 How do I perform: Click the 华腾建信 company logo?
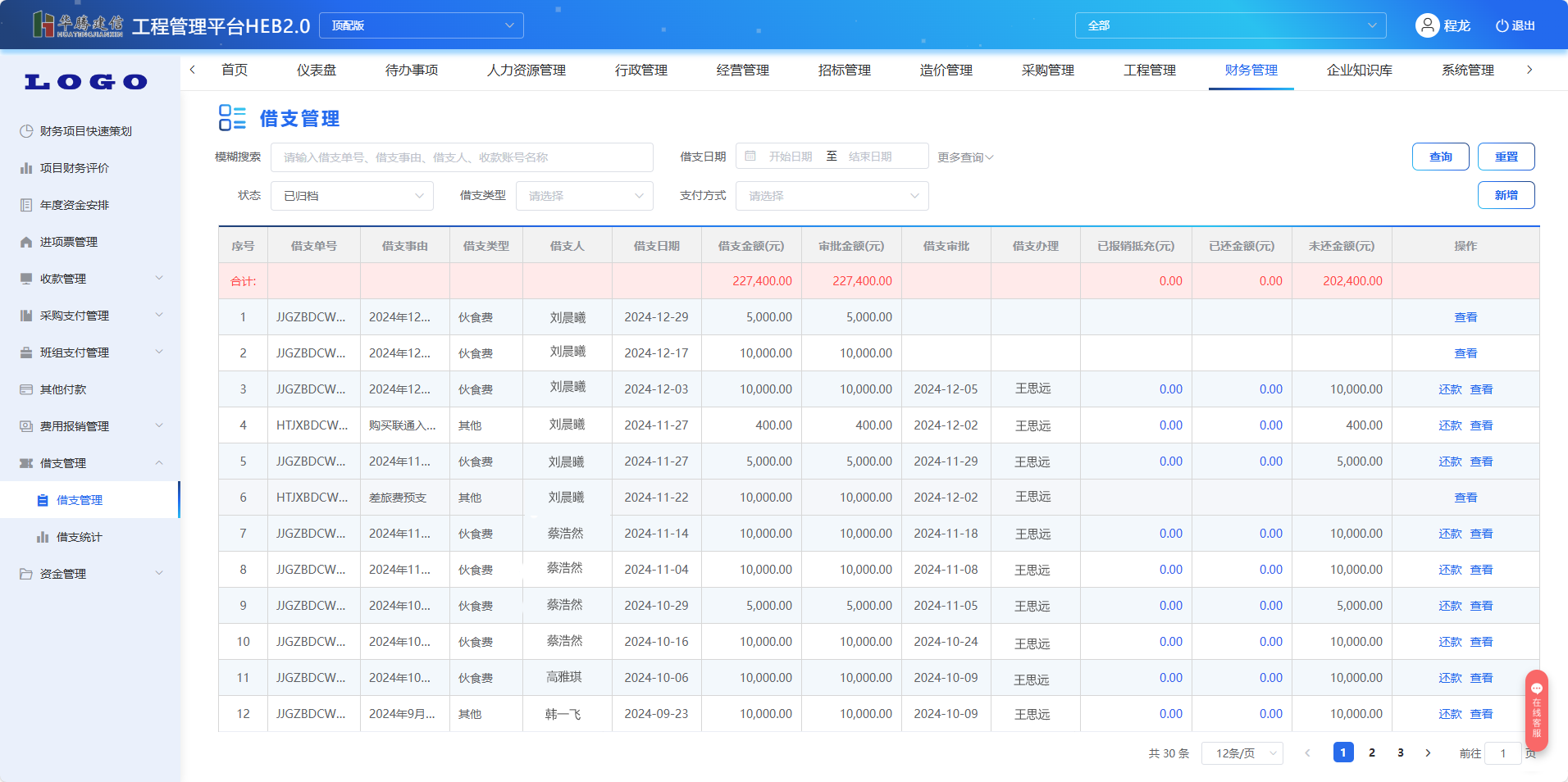[78, 25]
